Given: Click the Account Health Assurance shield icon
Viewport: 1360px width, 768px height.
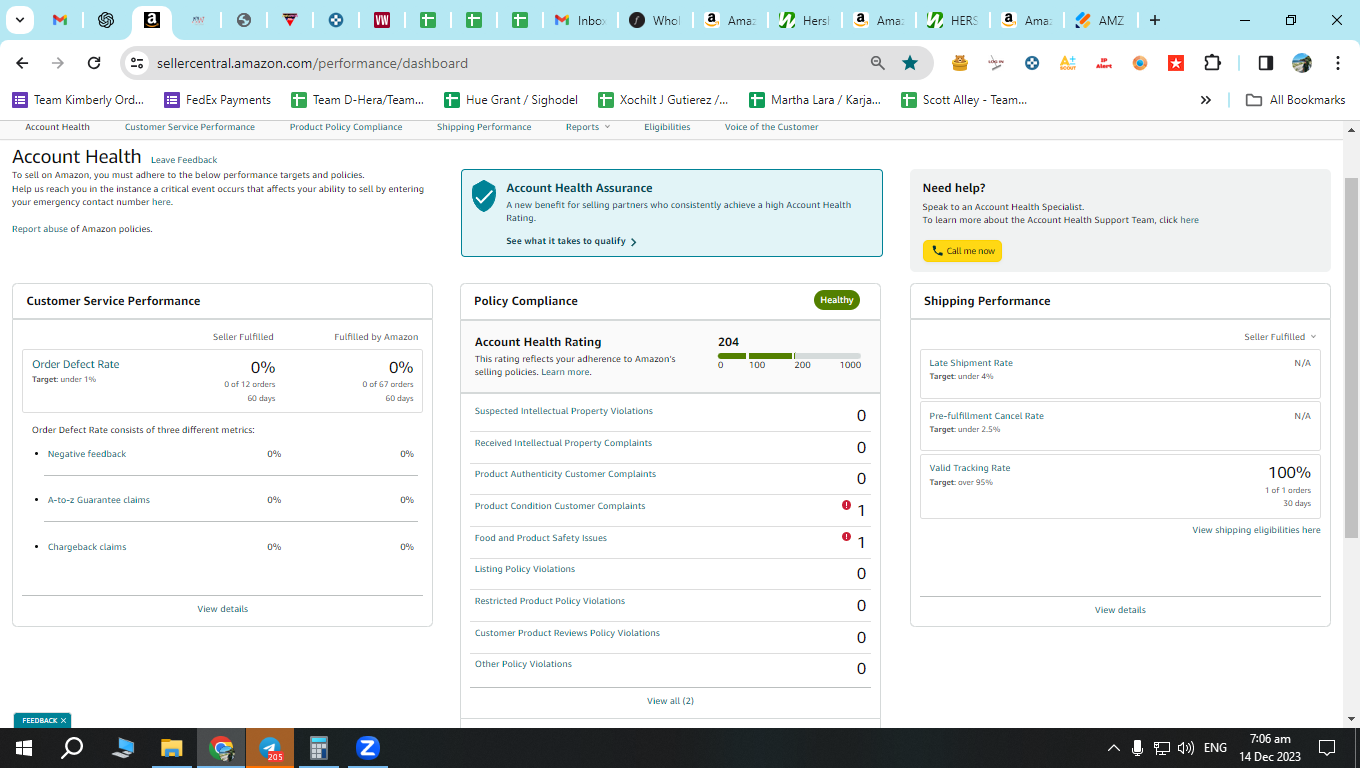Looking at the screenshot, I should coord(484,196).
